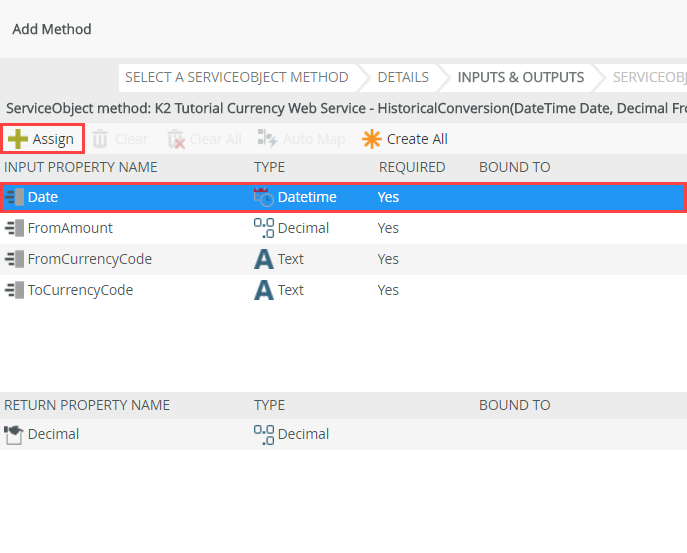687x553 pixels.
Task: Select the Decimal return property row
Action: click(53, 434)
